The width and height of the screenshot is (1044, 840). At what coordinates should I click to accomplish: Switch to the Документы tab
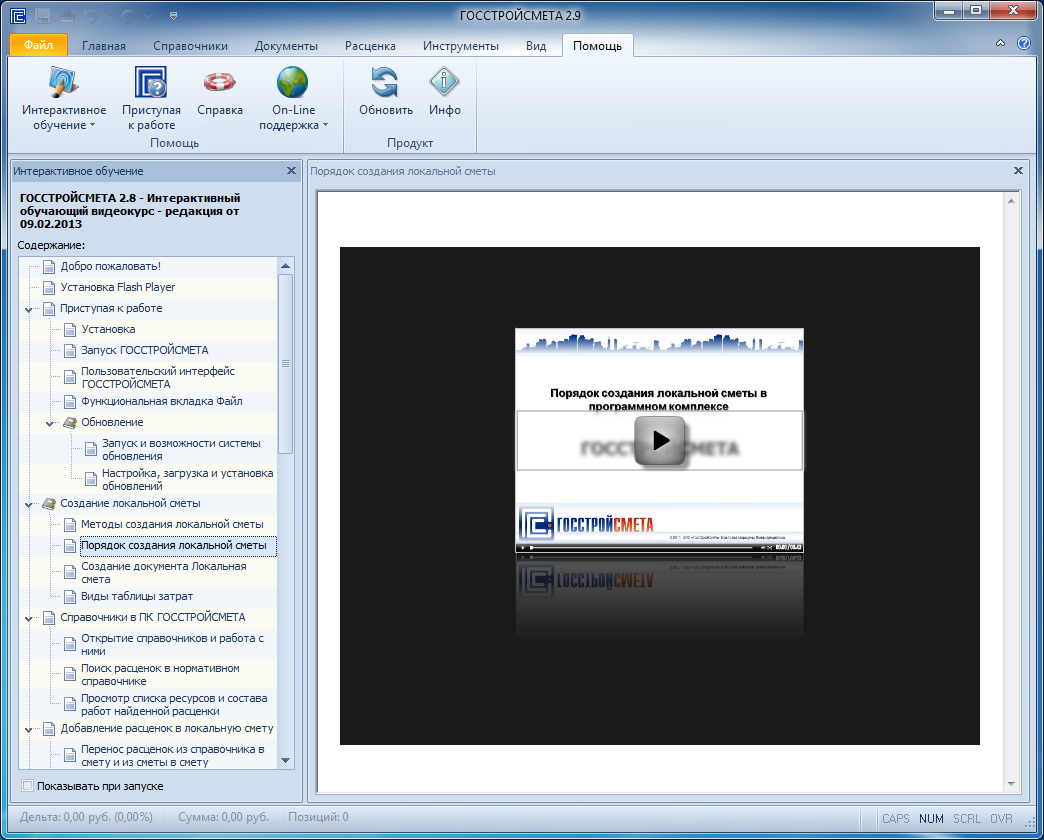tap(286, 46)
